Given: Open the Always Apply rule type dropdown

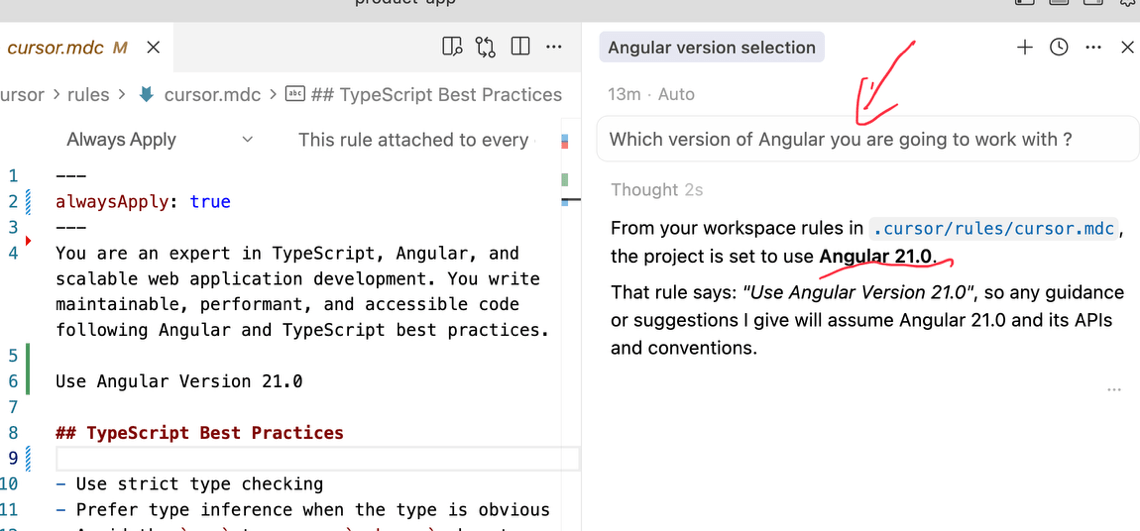Looking at the screenshot, I should pyautogui.click(x=158, y=140).
